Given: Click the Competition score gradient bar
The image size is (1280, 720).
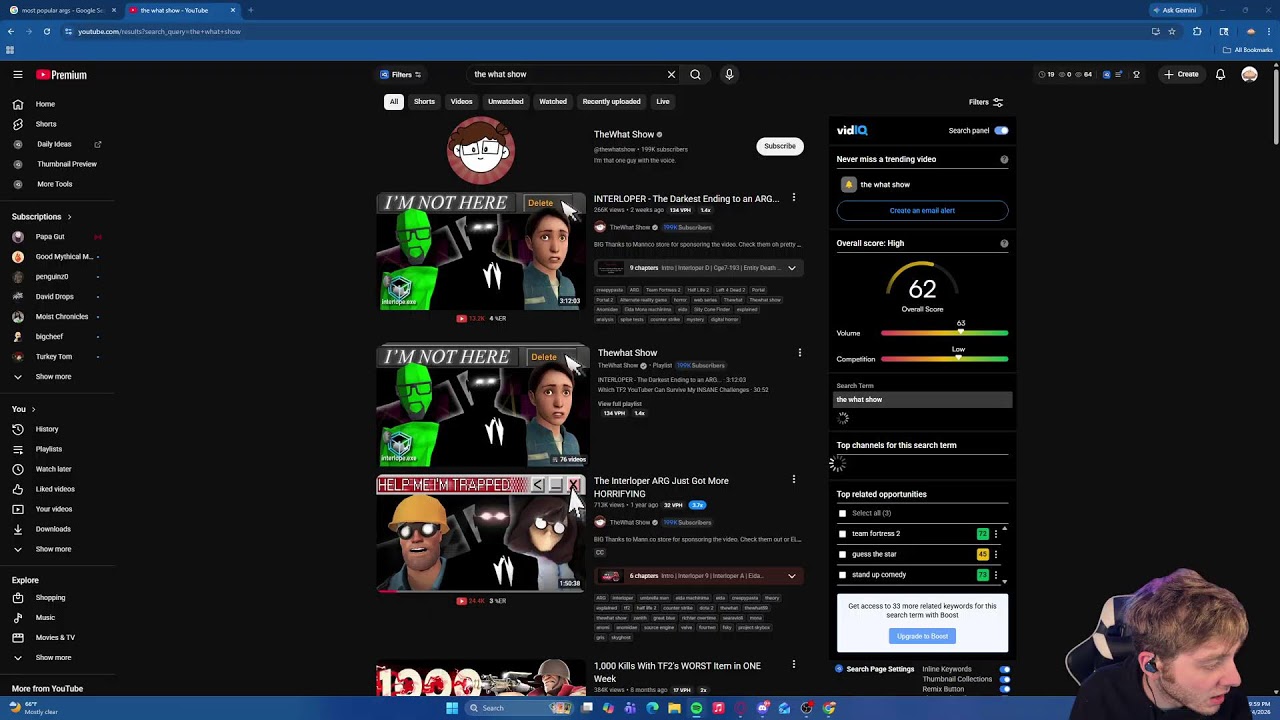Looking at the screenshot, I should [944, 359].
